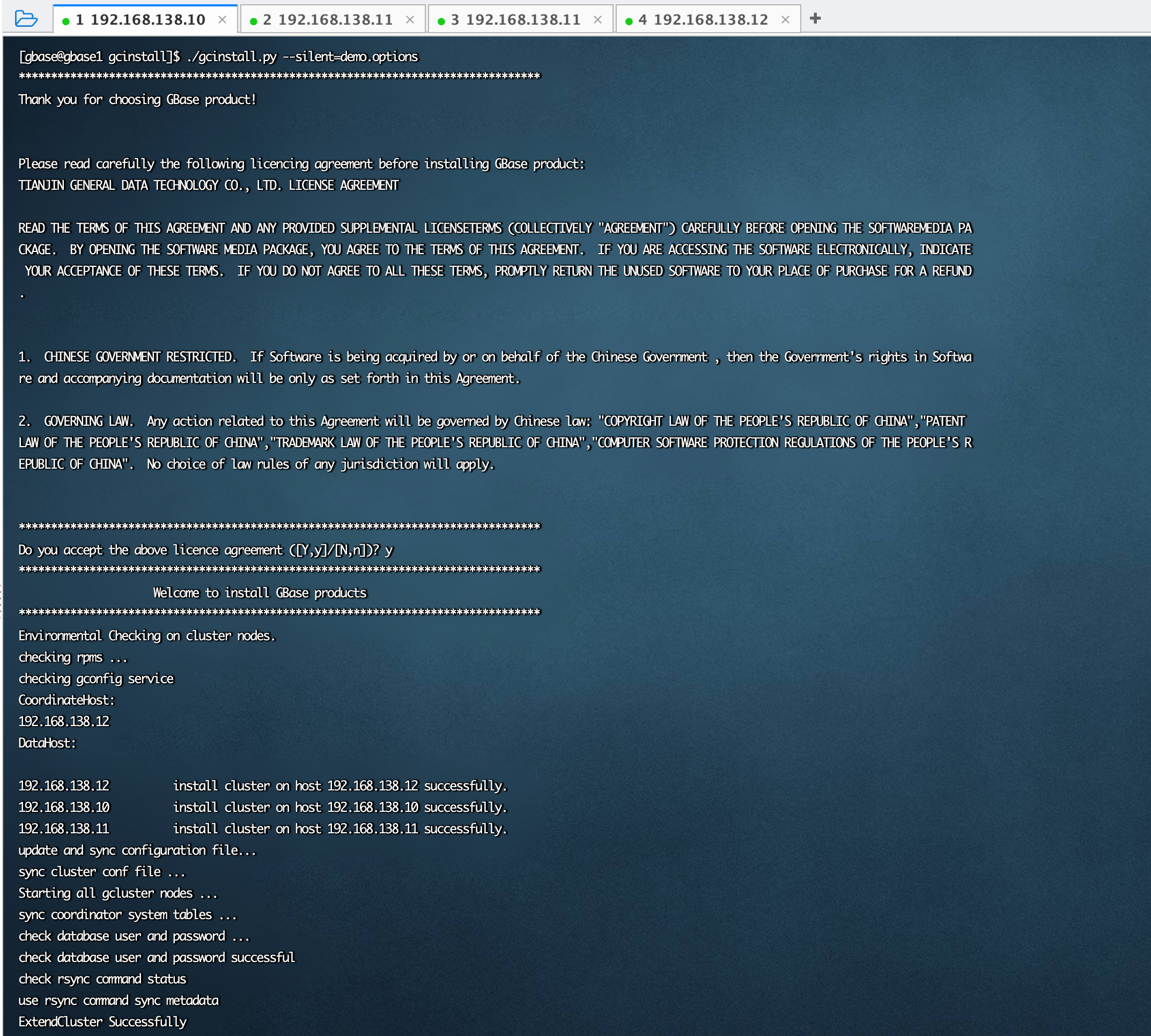This screenshot has height=1036, width=1151.
Task: Click the line starting '2. GOVERNING LAW.'
Action: pyautogui.click(x=492, y=421)
